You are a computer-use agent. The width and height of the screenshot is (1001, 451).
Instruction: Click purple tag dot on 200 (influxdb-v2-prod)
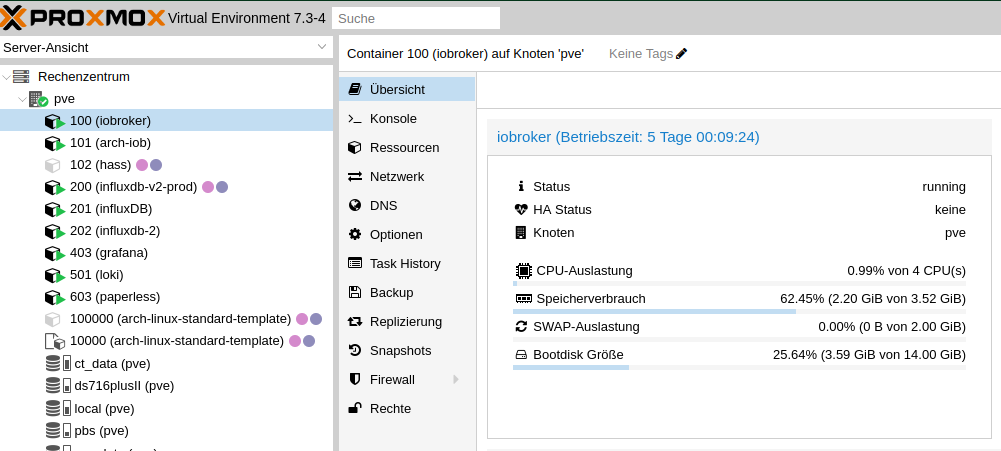[222, 187]
